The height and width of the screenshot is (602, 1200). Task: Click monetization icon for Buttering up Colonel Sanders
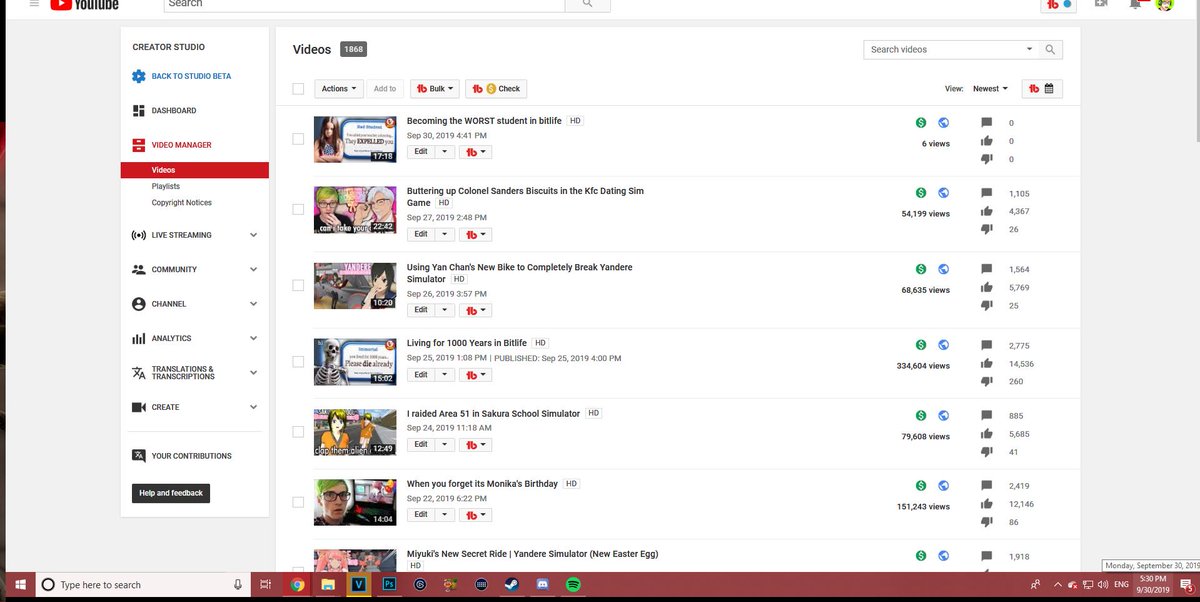click(x=921, y=193)
